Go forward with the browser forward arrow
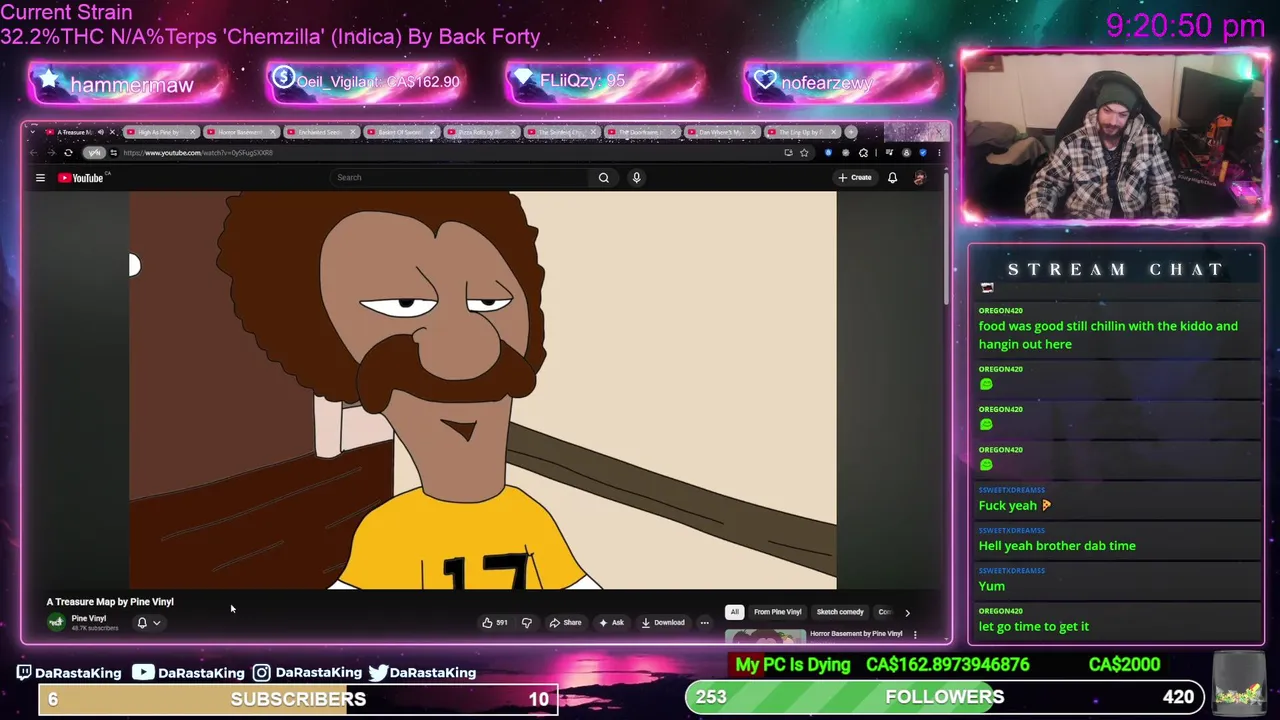This screenshot has height=720, width=1280. tap(51, 153)
